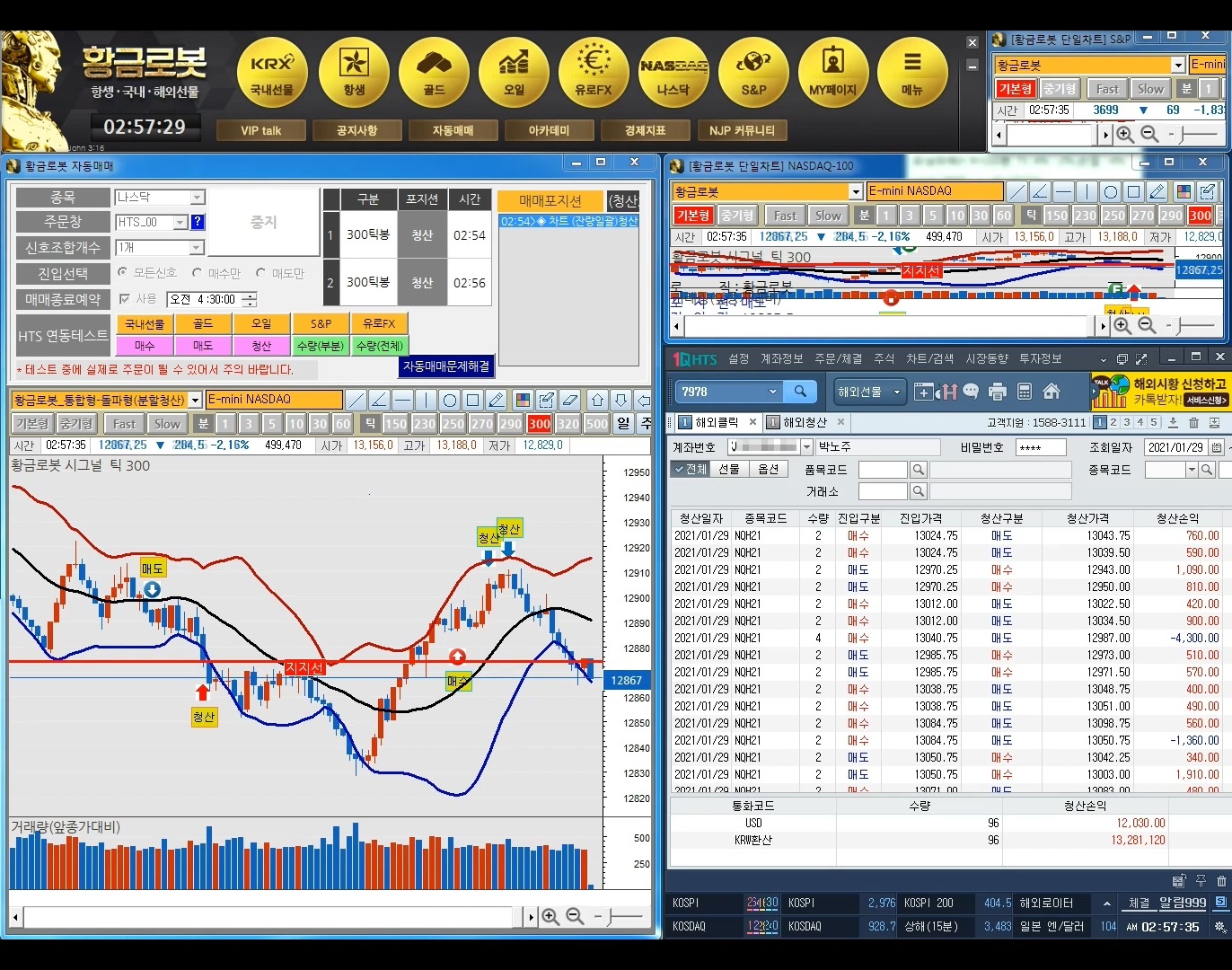Screen dimensions: 1232x970
Task: Click the HTS printer icon
Action: click(997, 392)
